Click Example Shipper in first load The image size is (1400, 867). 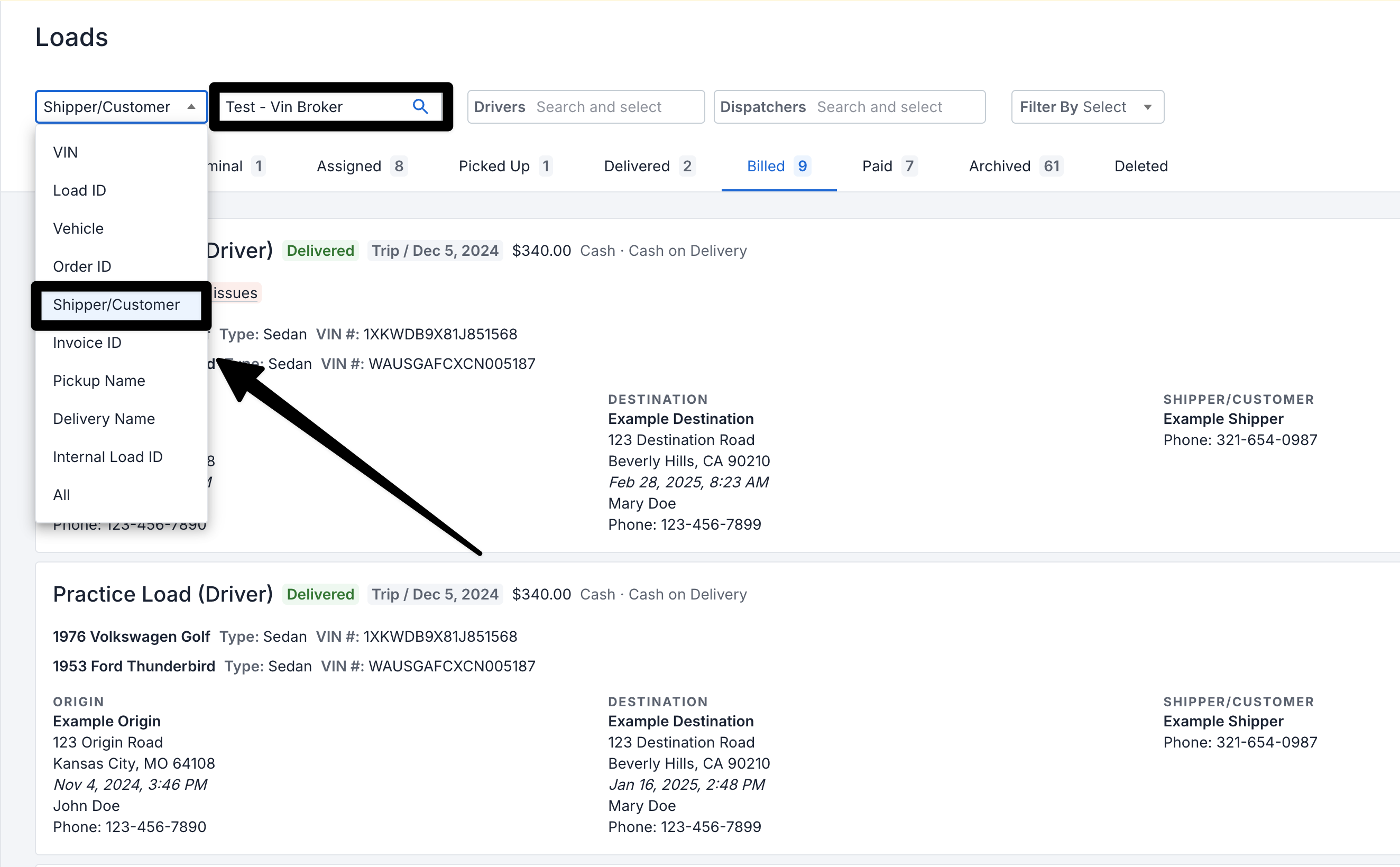[x=1223, y=419]
